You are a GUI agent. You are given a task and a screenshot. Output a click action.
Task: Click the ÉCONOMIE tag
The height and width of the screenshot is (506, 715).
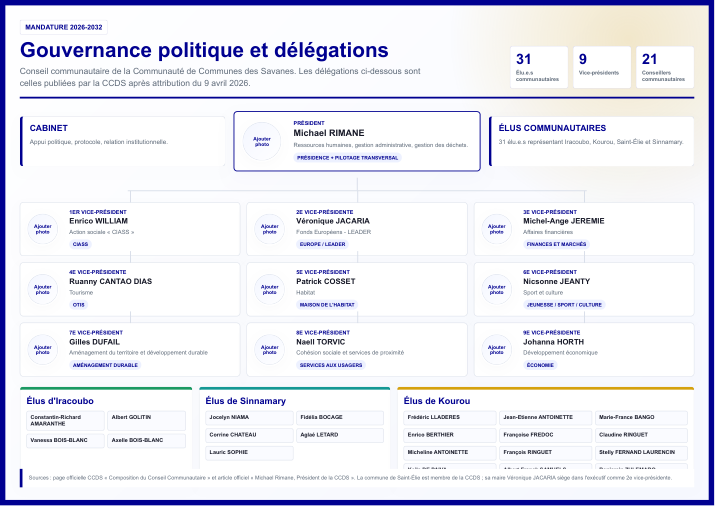coord(540,365)
